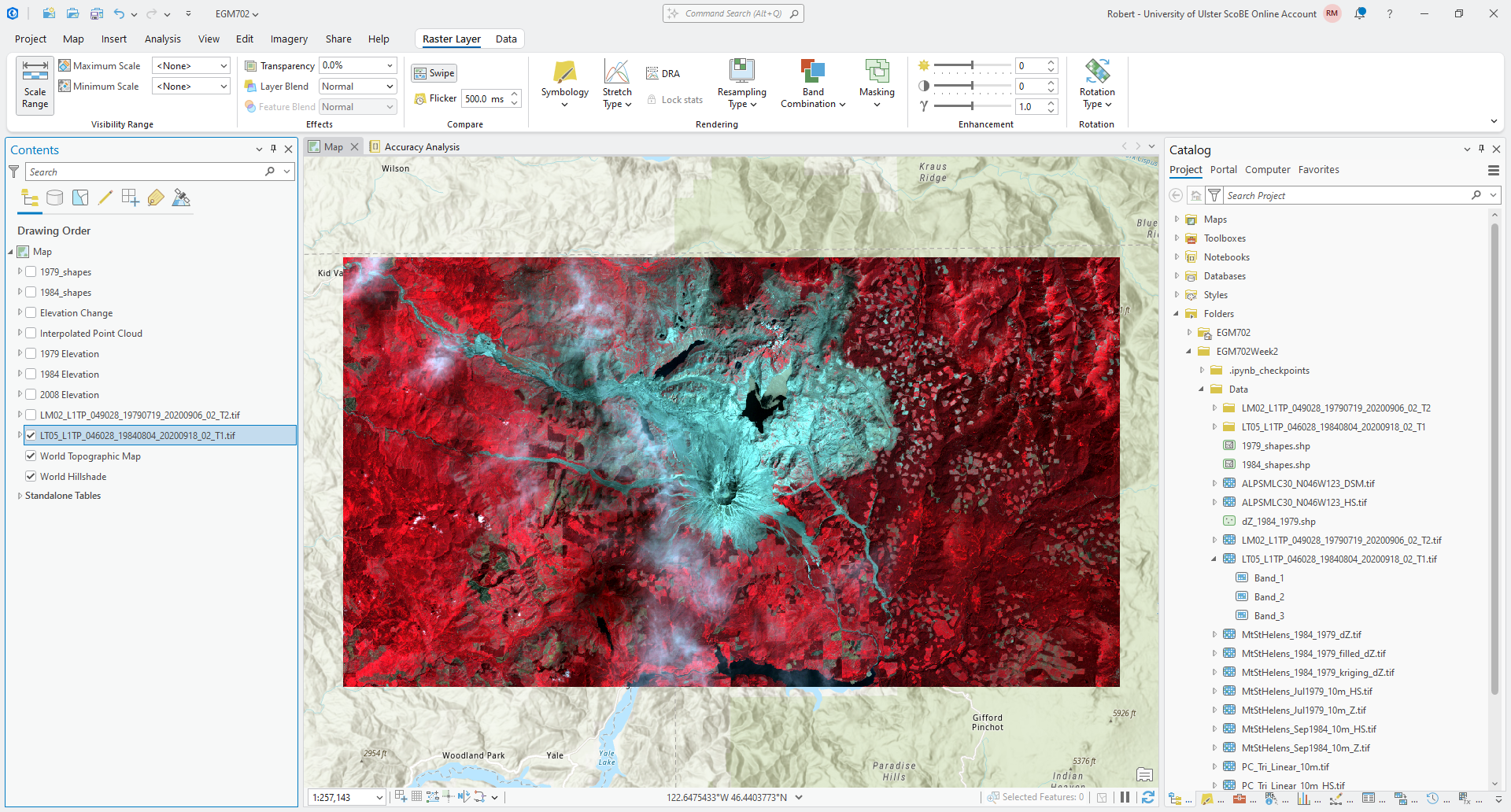The image size is (1511, 812).
Task: Enable the 1979_shapes layer checkbox
Action: (31, 271)
